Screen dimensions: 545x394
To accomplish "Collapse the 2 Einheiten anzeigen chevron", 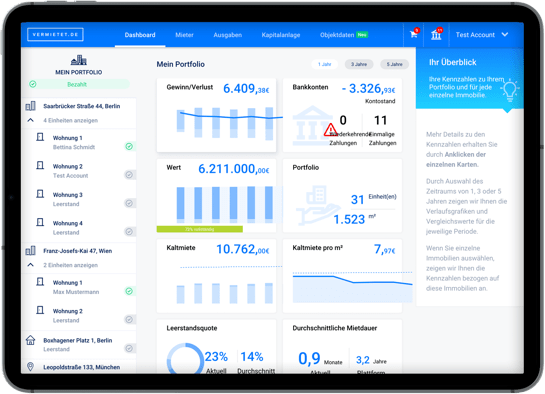I will click(31, 265).
